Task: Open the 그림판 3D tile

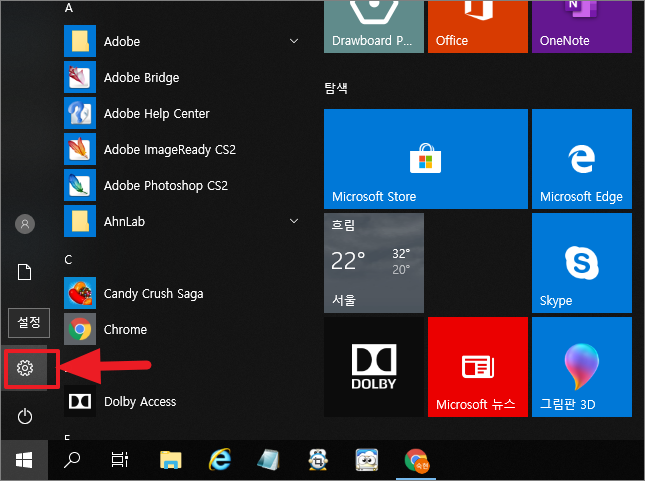Action: pyautogui.click(x=582, y=367)
